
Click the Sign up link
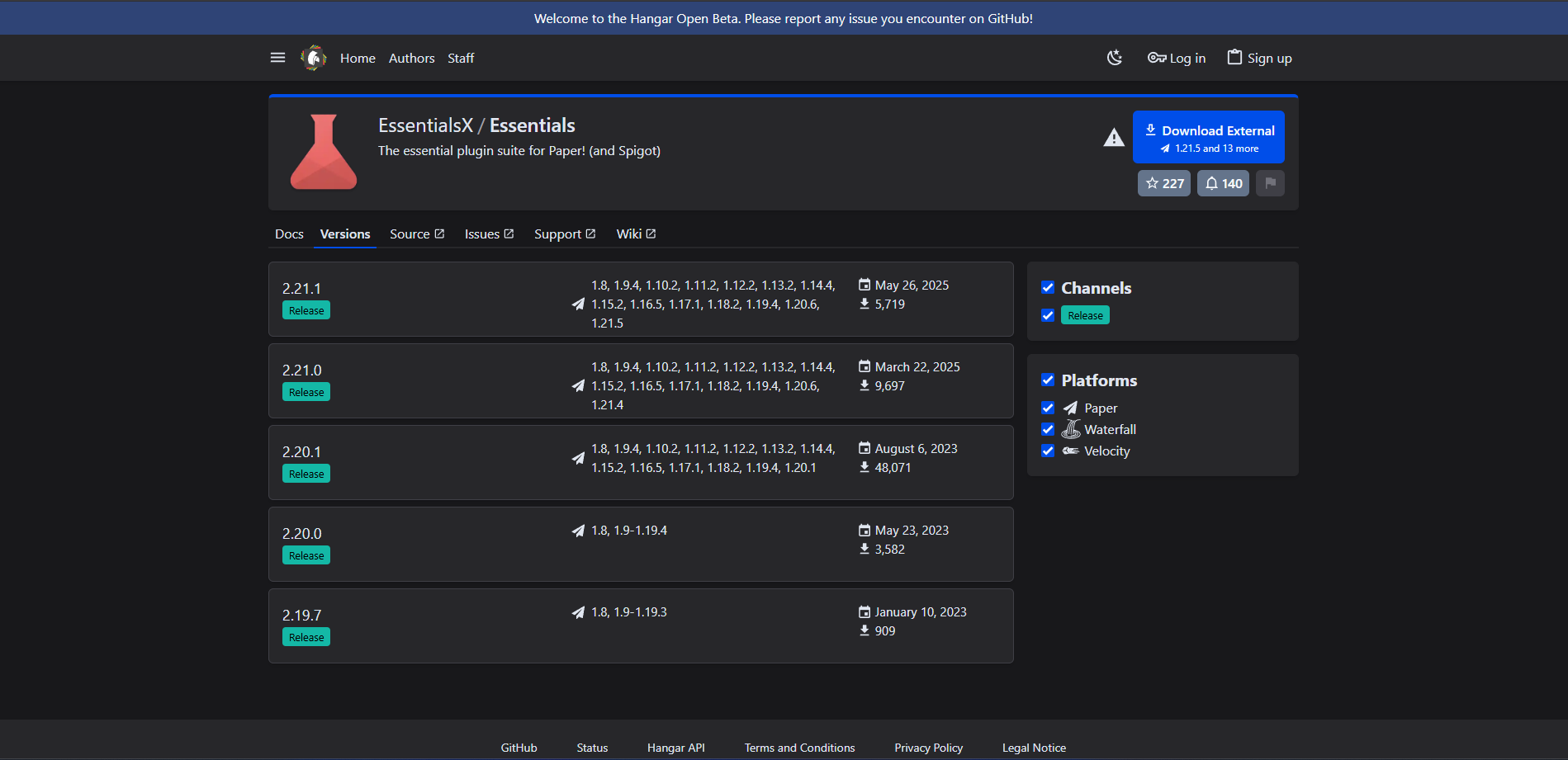(x=1259, y=58)
